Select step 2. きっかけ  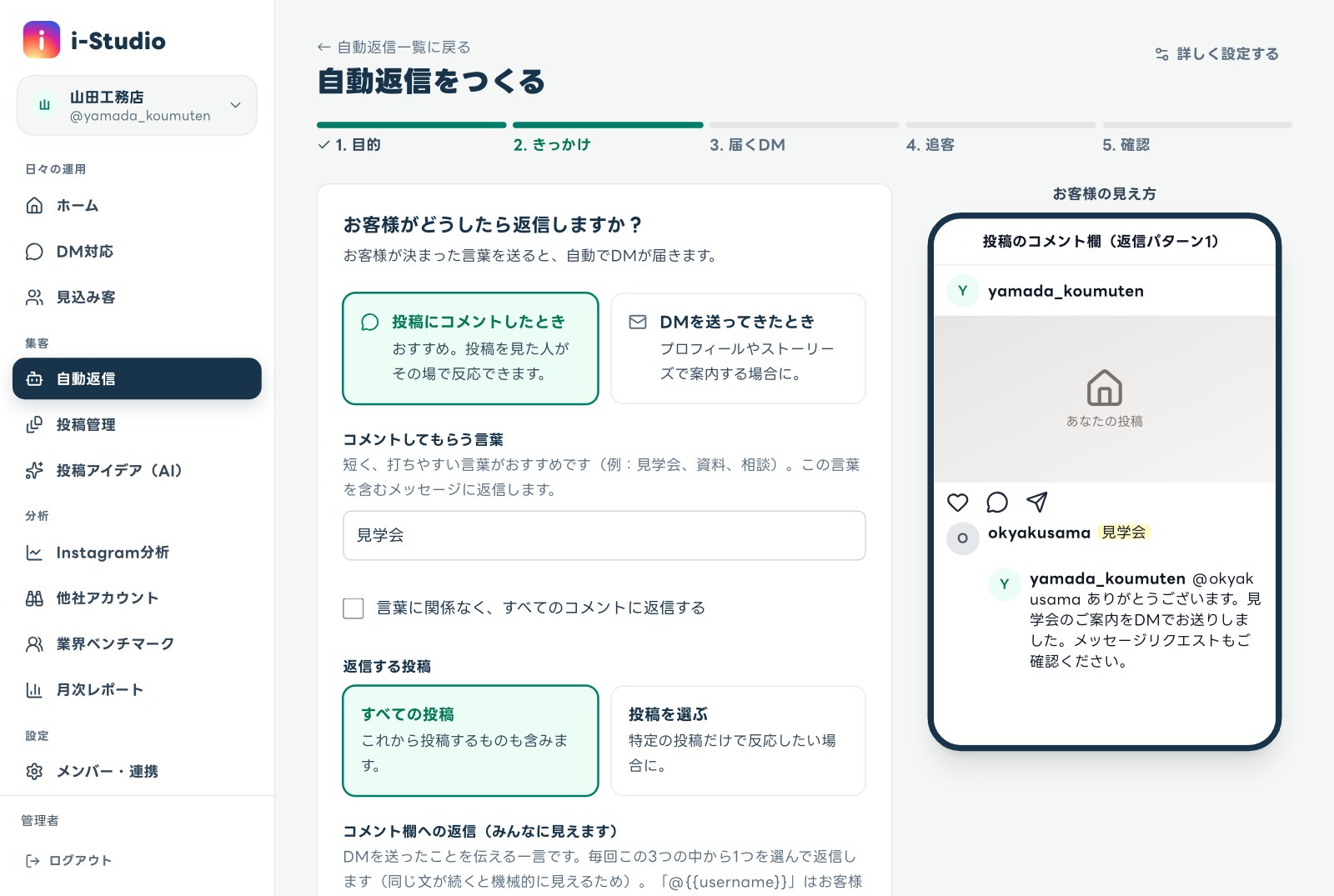point(552,144)
